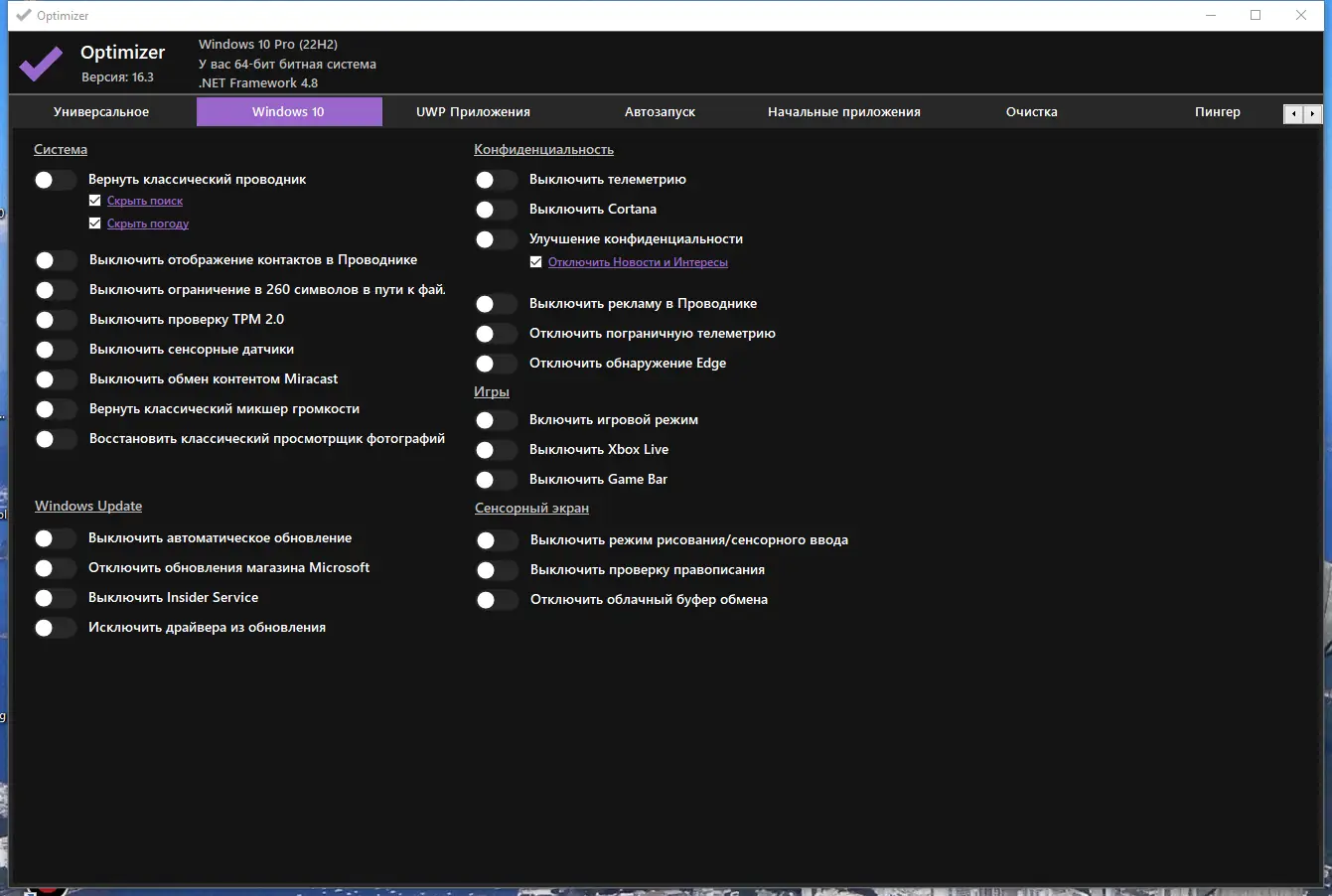
Task: Turn on Выключить Cortana toggle
Action: point(497,210)
